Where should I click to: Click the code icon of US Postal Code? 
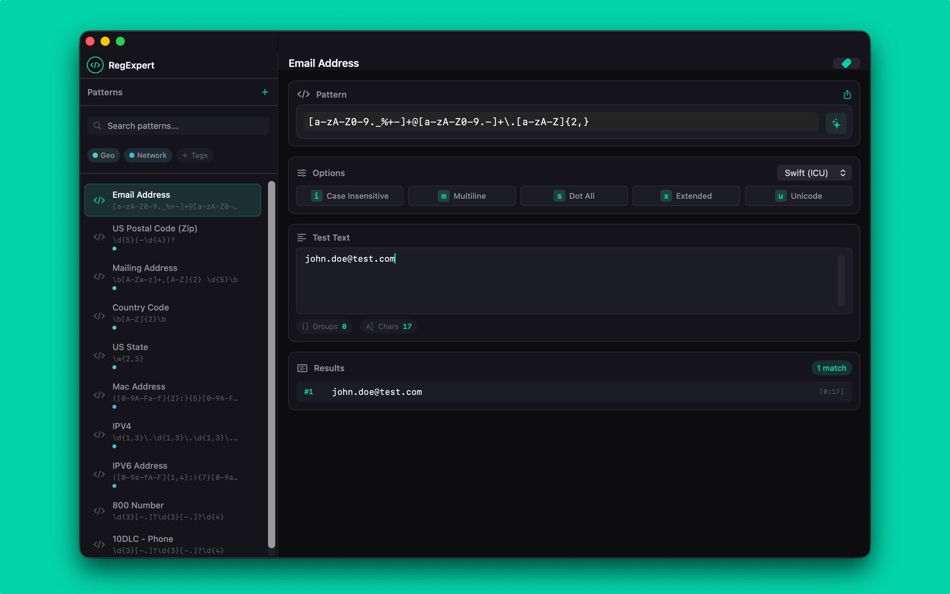click(99, 237)
